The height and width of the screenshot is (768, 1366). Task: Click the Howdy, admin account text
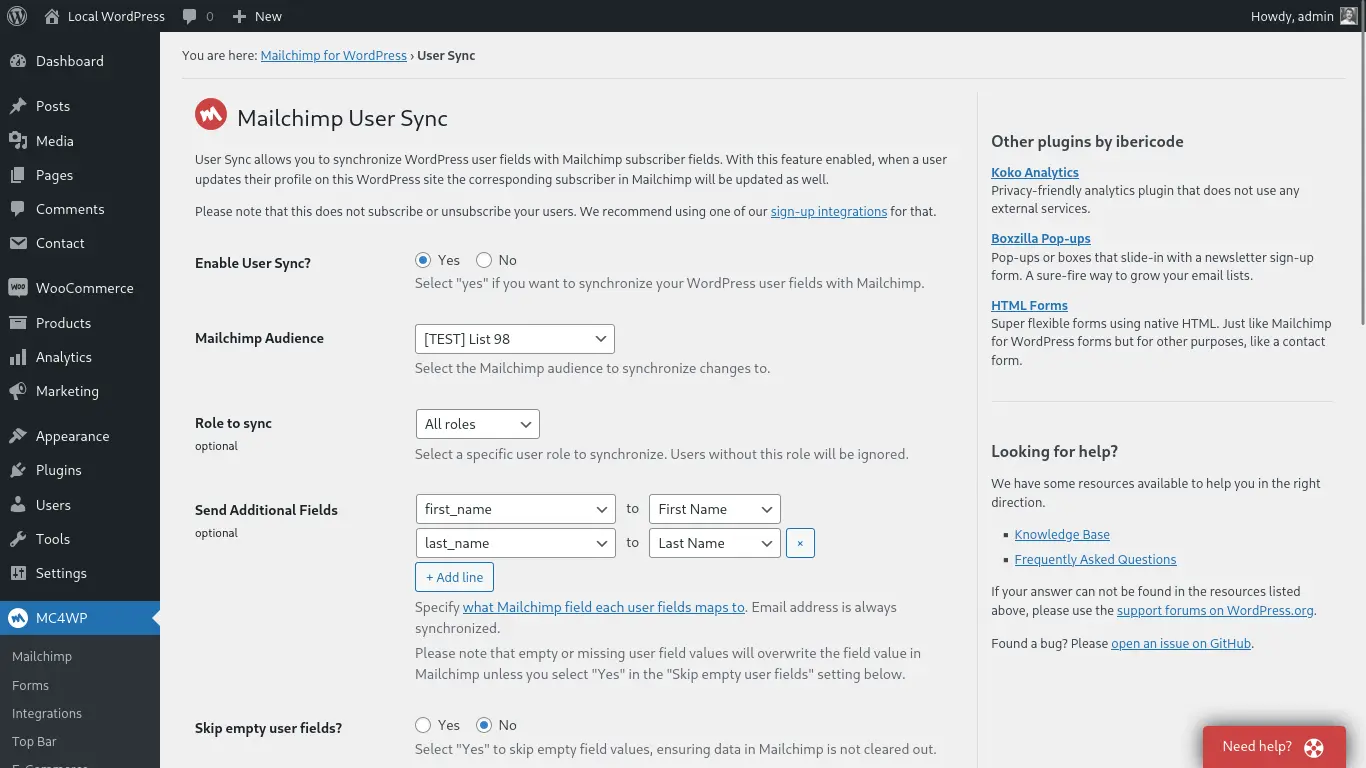[1292, 16]
